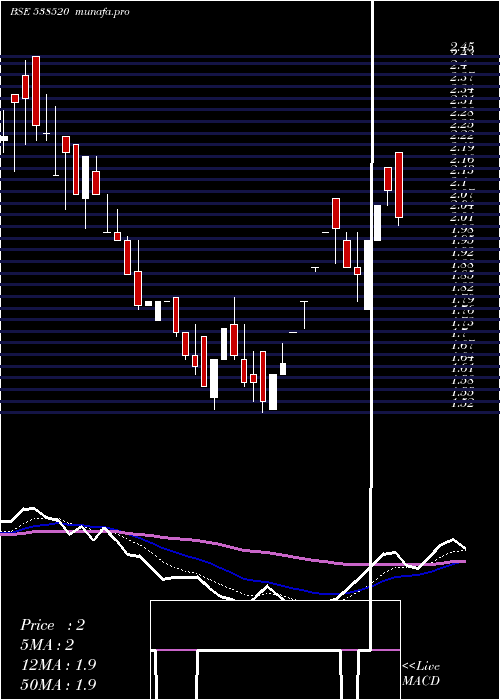Click the 2.31 price axis label
500x700 pixels.
tap(462, 101)
